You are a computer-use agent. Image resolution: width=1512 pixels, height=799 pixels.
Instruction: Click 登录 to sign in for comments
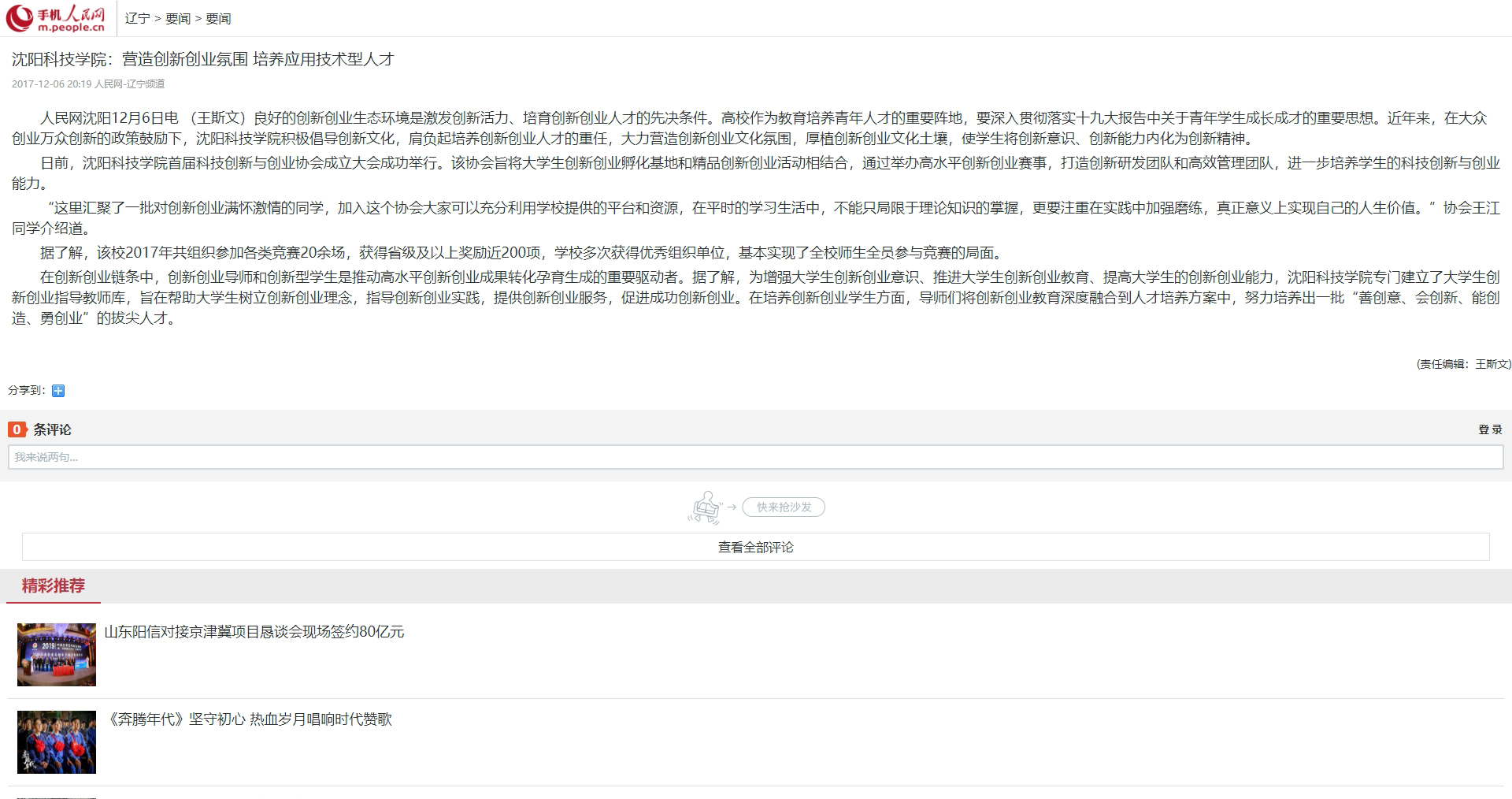point(1490,429)
